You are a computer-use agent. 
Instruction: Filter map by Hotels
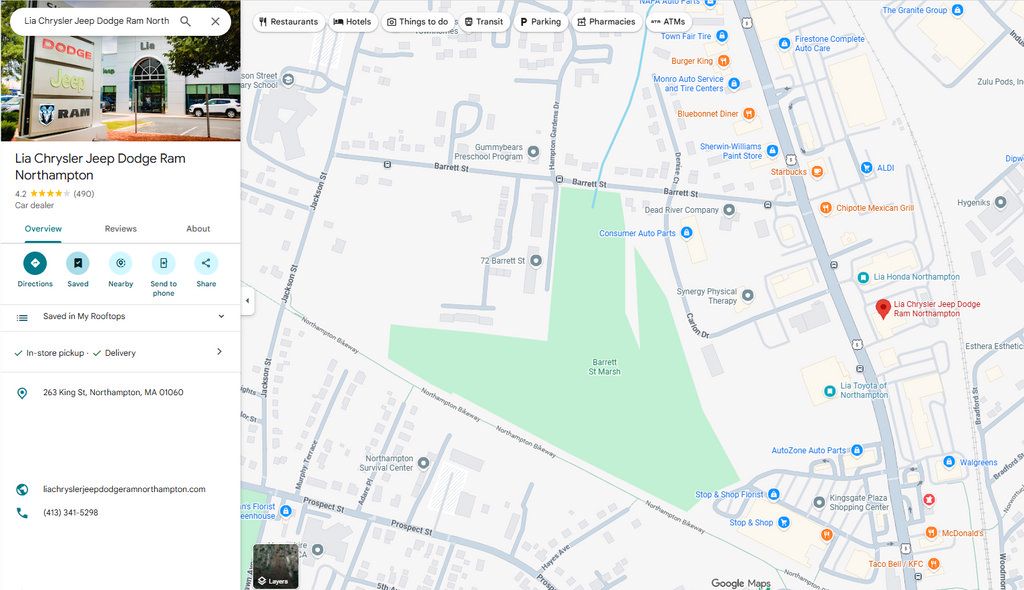coord(353,22)
